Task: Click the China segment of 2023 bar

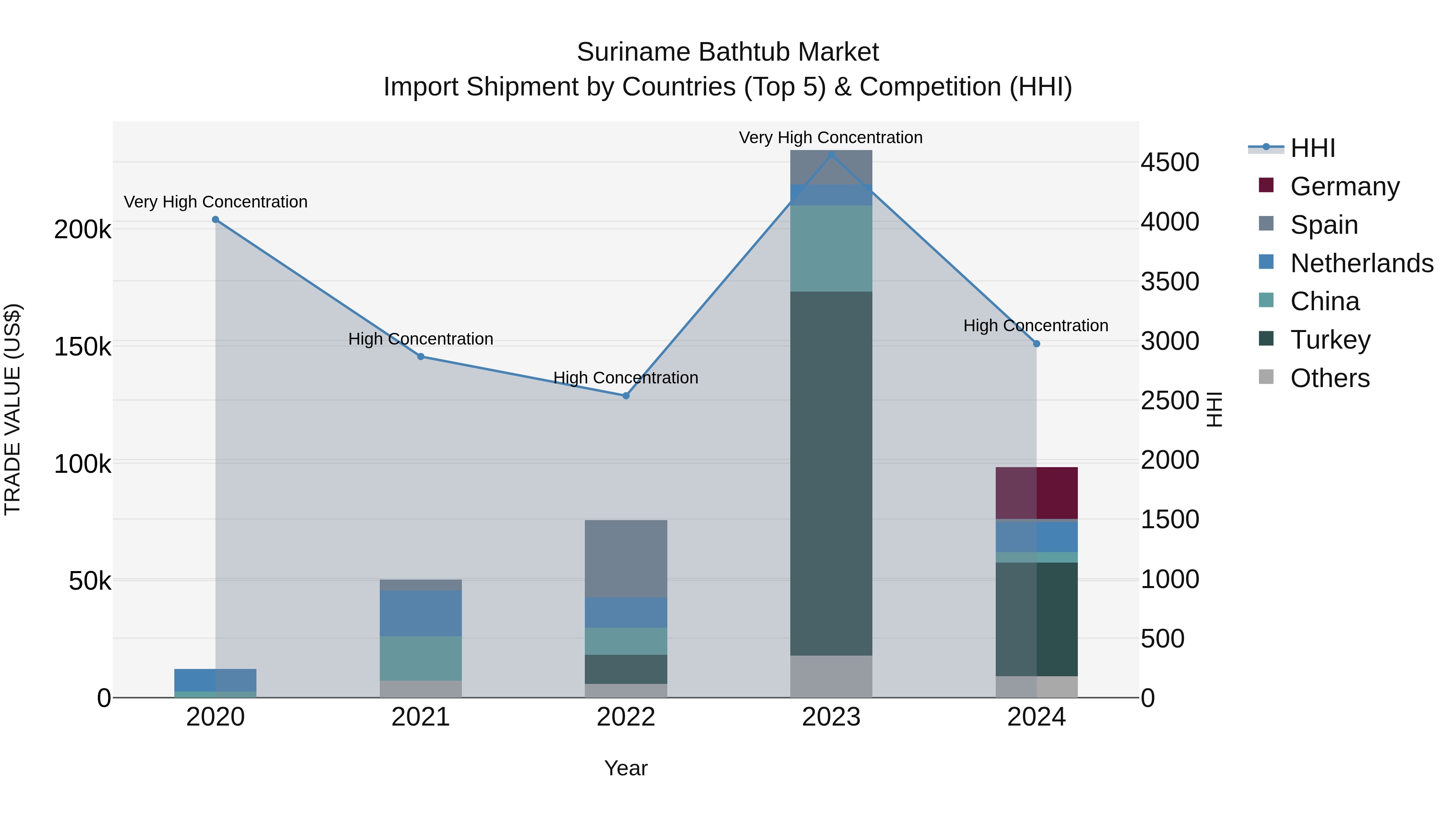Action: click(831, 249)
